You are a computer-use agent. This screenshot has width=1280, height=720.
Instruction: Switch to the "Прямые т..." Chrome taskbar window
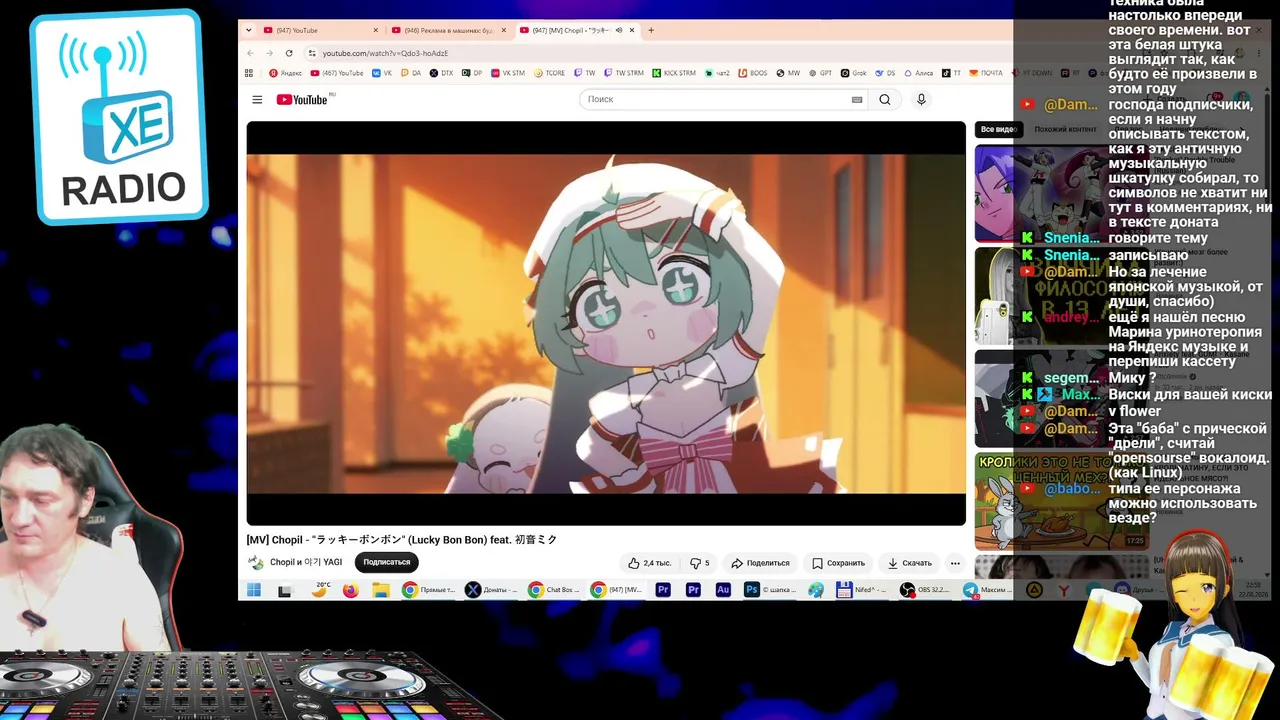tap(428, 590)
